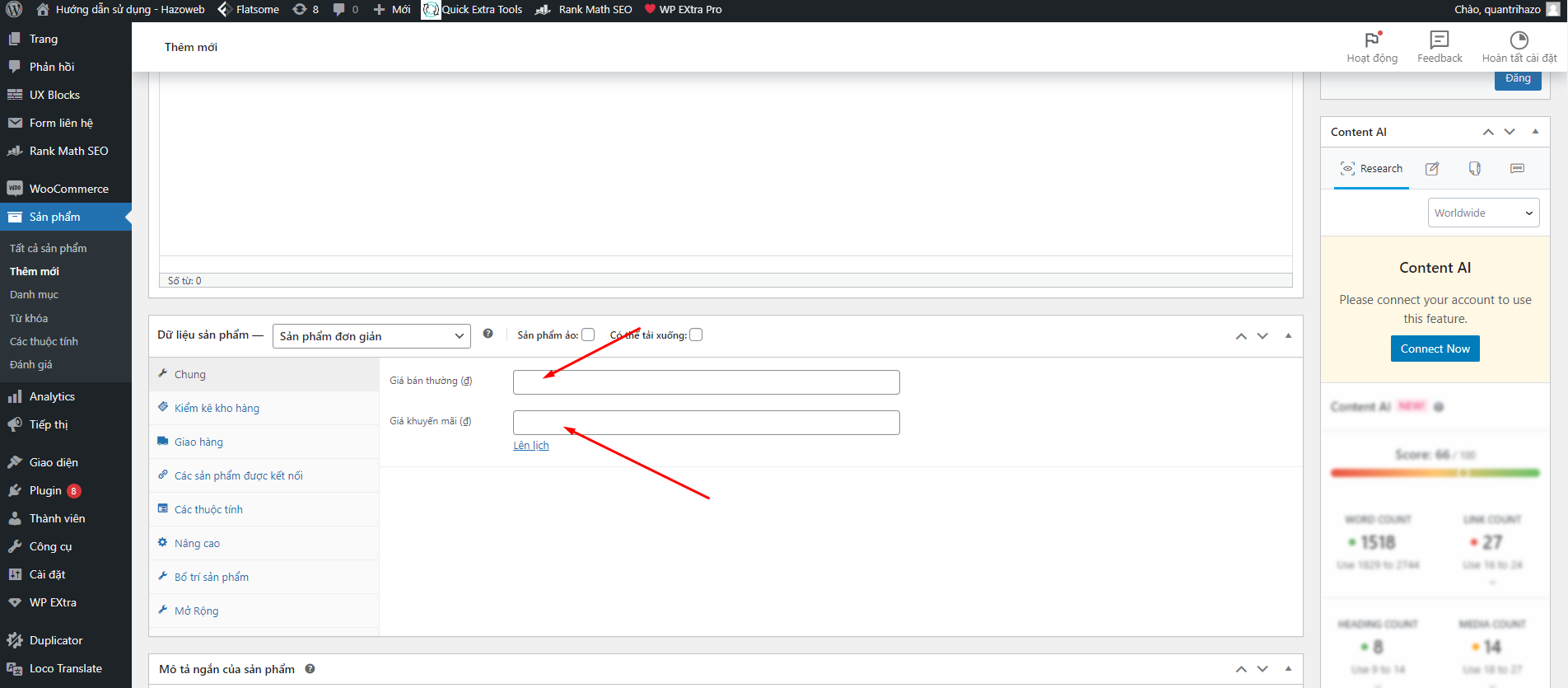Enable the Sản phẩm ảo checkbox

[588, 335]
